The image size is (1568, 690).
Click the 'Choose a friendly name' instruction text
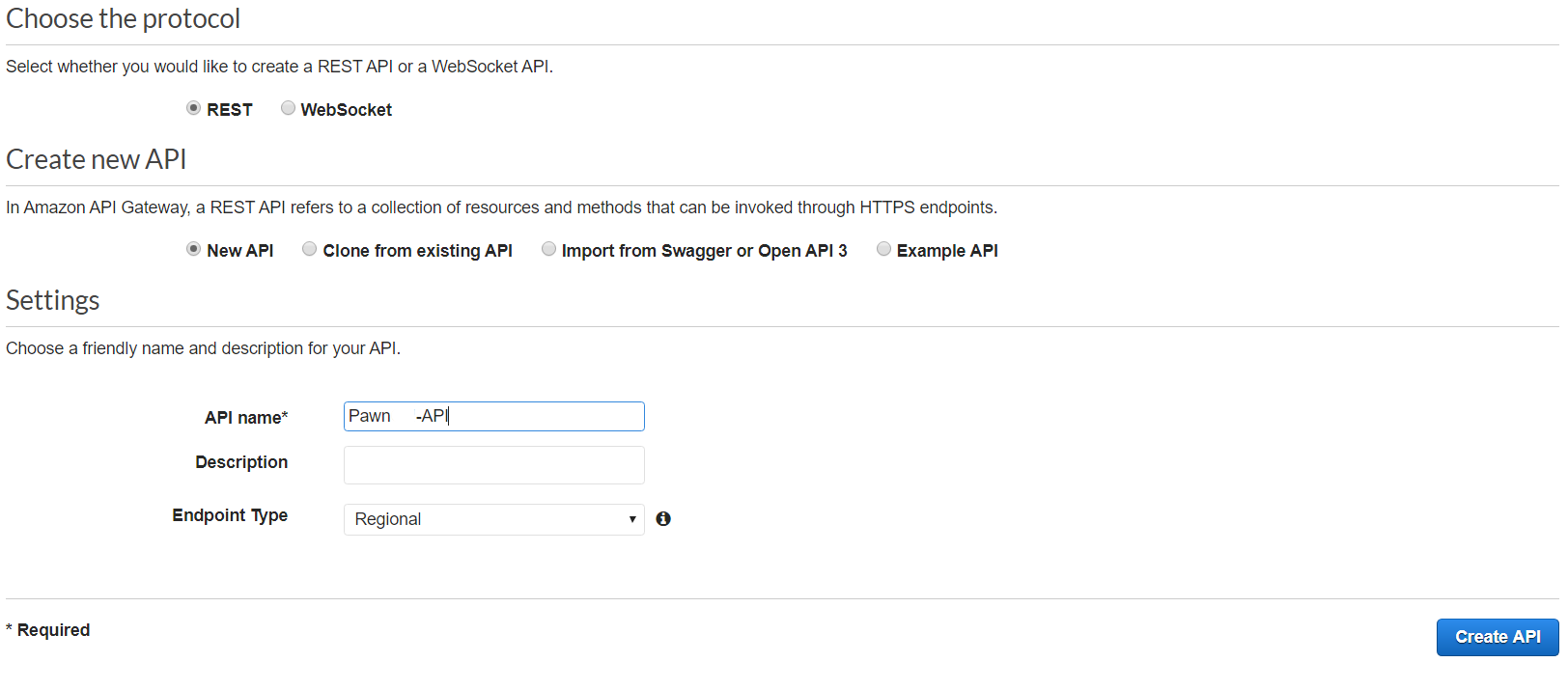[x=203, y=348]
